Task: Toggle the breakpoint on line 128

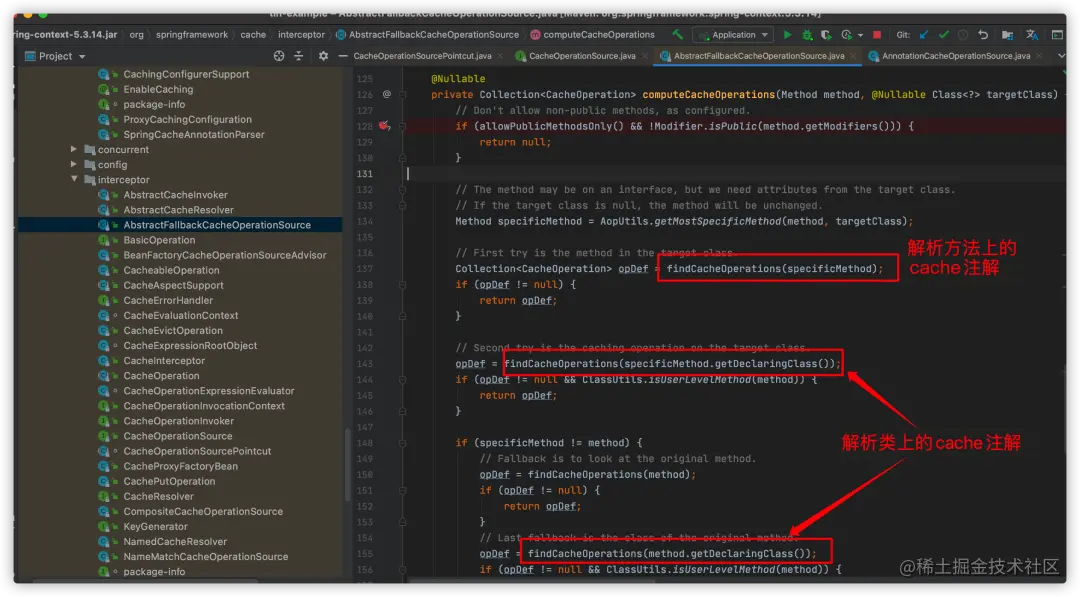Action: pos(384,126)
